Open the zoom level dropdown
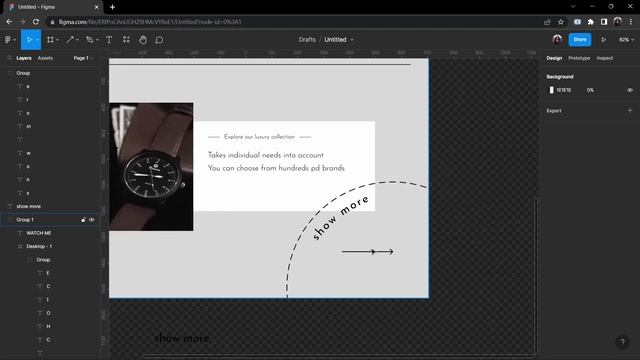Image resolution: width=640 pixels, height=360 pixels. (627, 40)
